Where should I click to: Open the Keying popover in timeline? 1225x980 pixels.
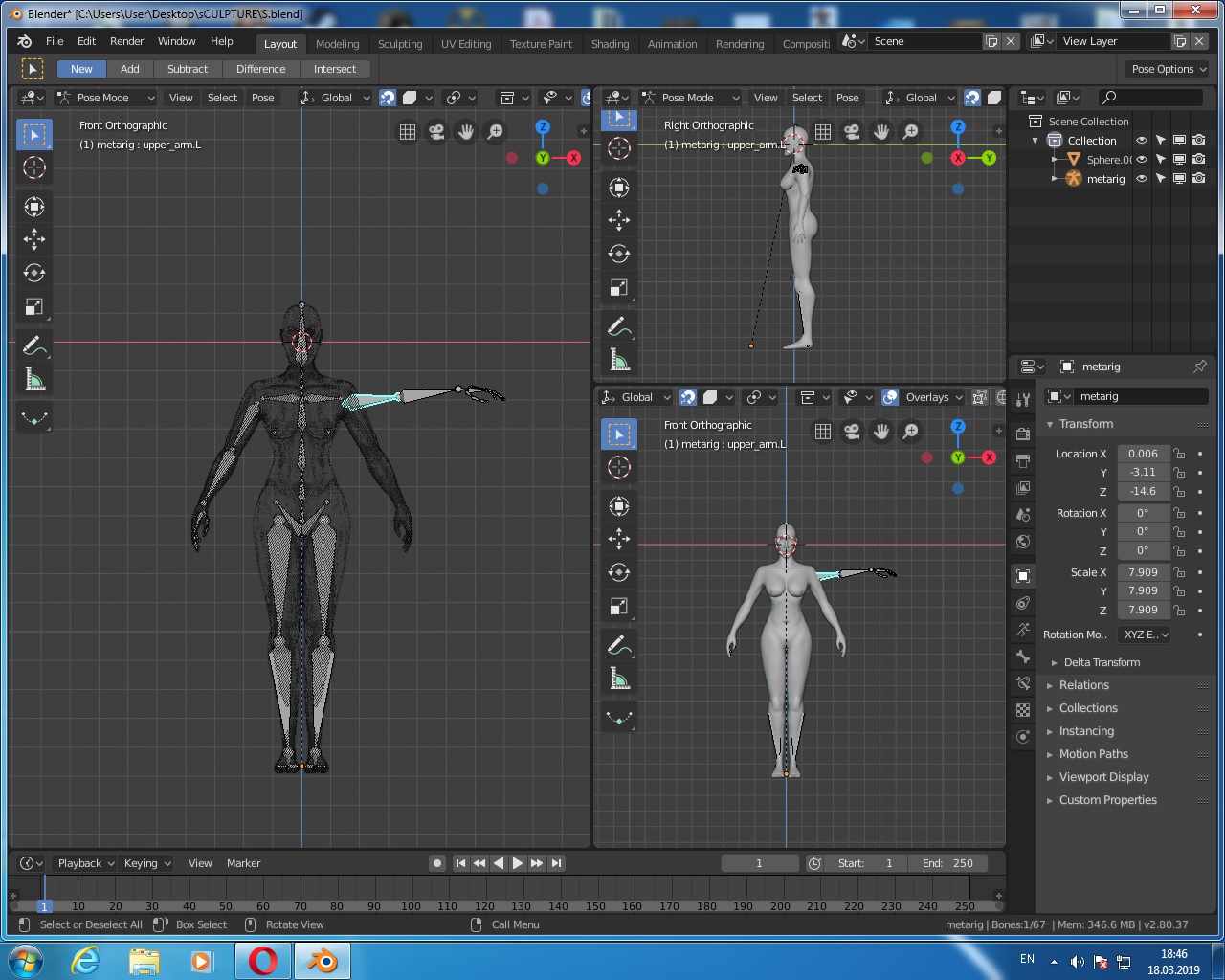pyautogui.click(x=146, y=863)
